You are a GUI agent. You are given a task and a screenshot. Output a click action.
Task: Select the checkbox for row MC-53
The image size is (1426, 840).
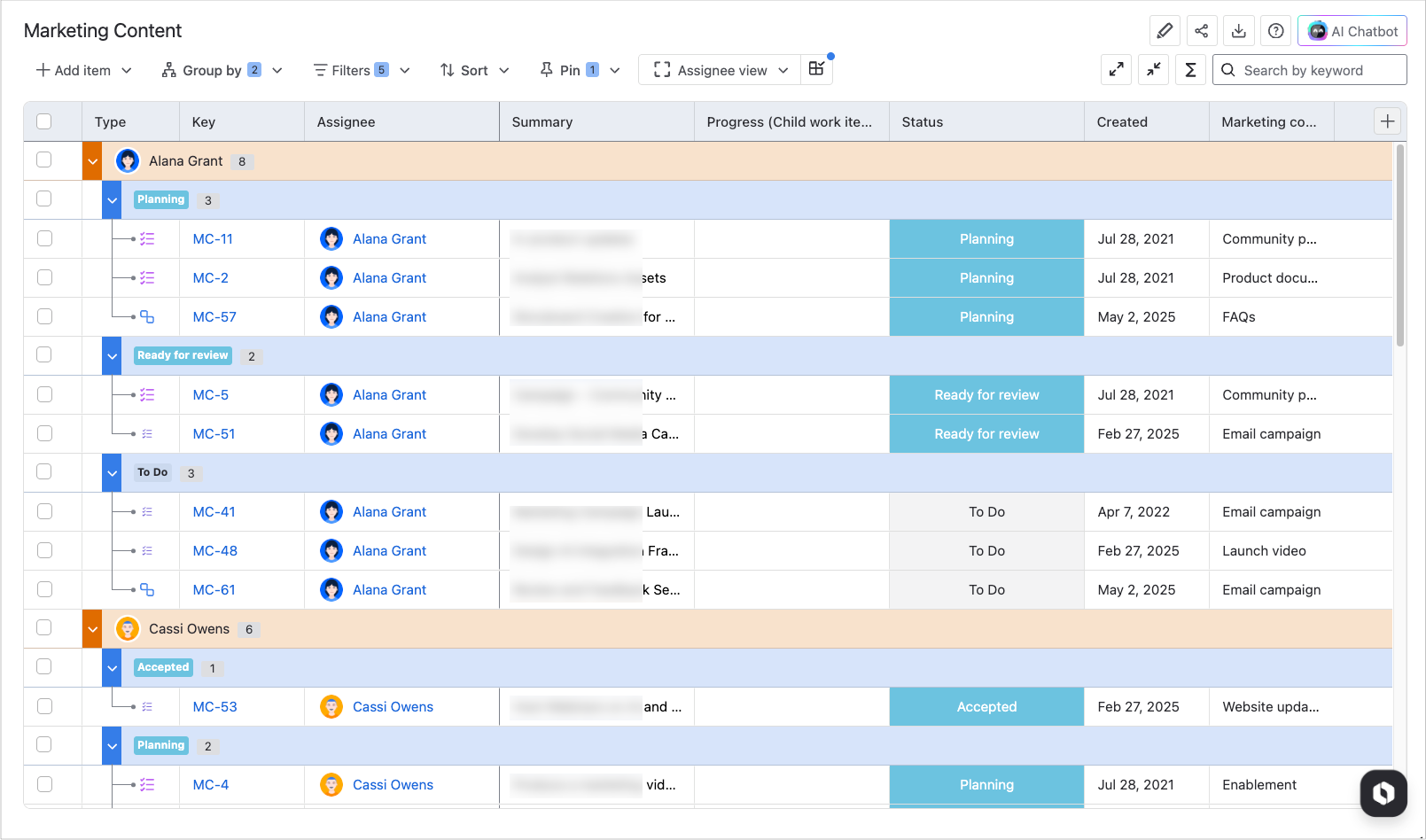(44, 706)
